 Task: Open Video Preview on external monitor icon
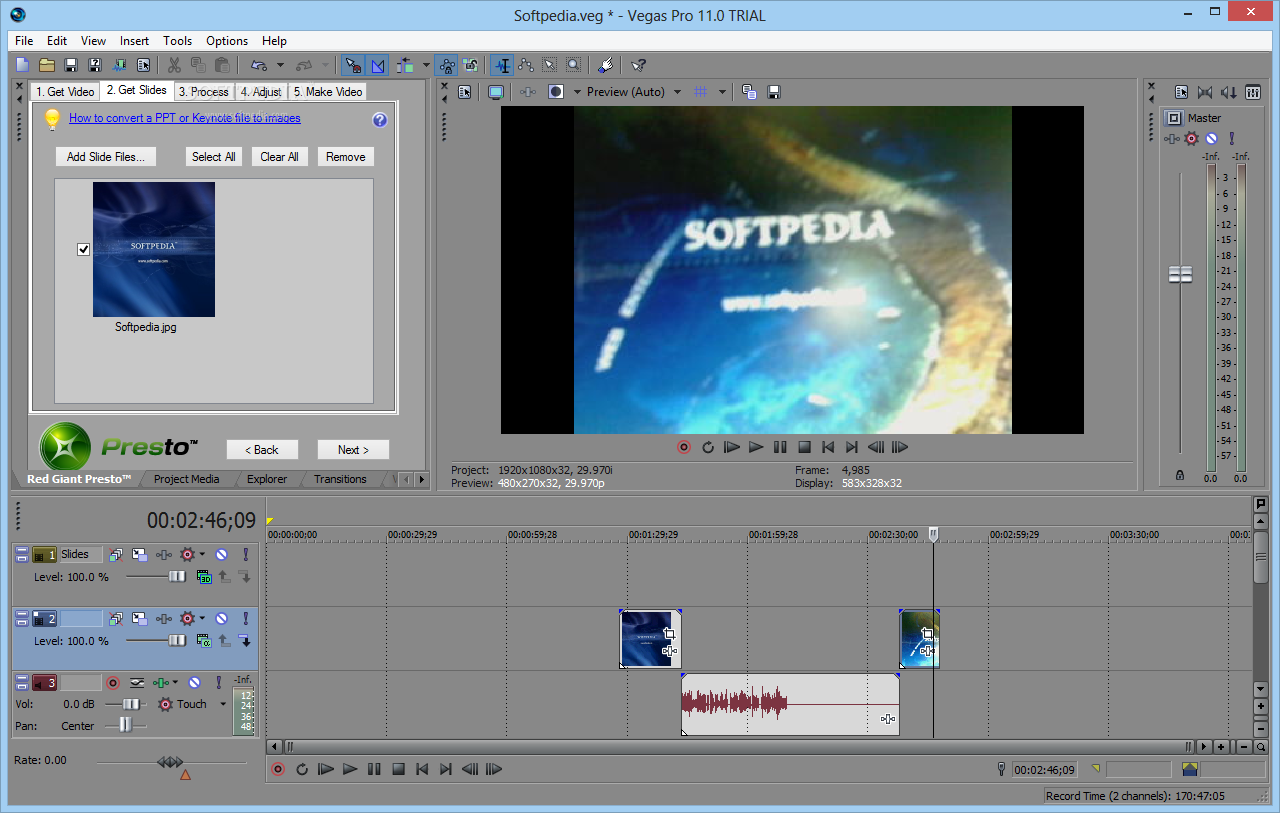pos(495,92)
